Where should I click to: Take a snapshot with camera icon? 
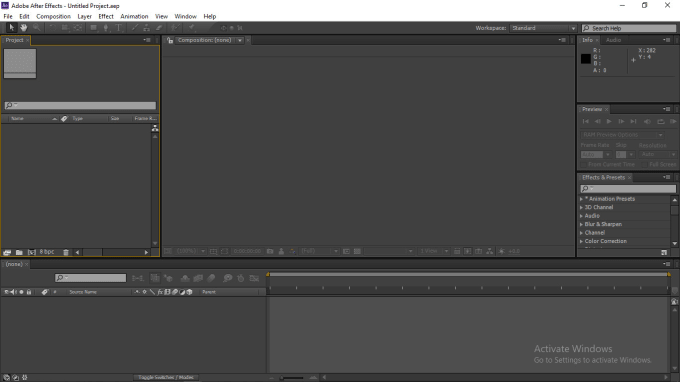(x=270, y=251)
